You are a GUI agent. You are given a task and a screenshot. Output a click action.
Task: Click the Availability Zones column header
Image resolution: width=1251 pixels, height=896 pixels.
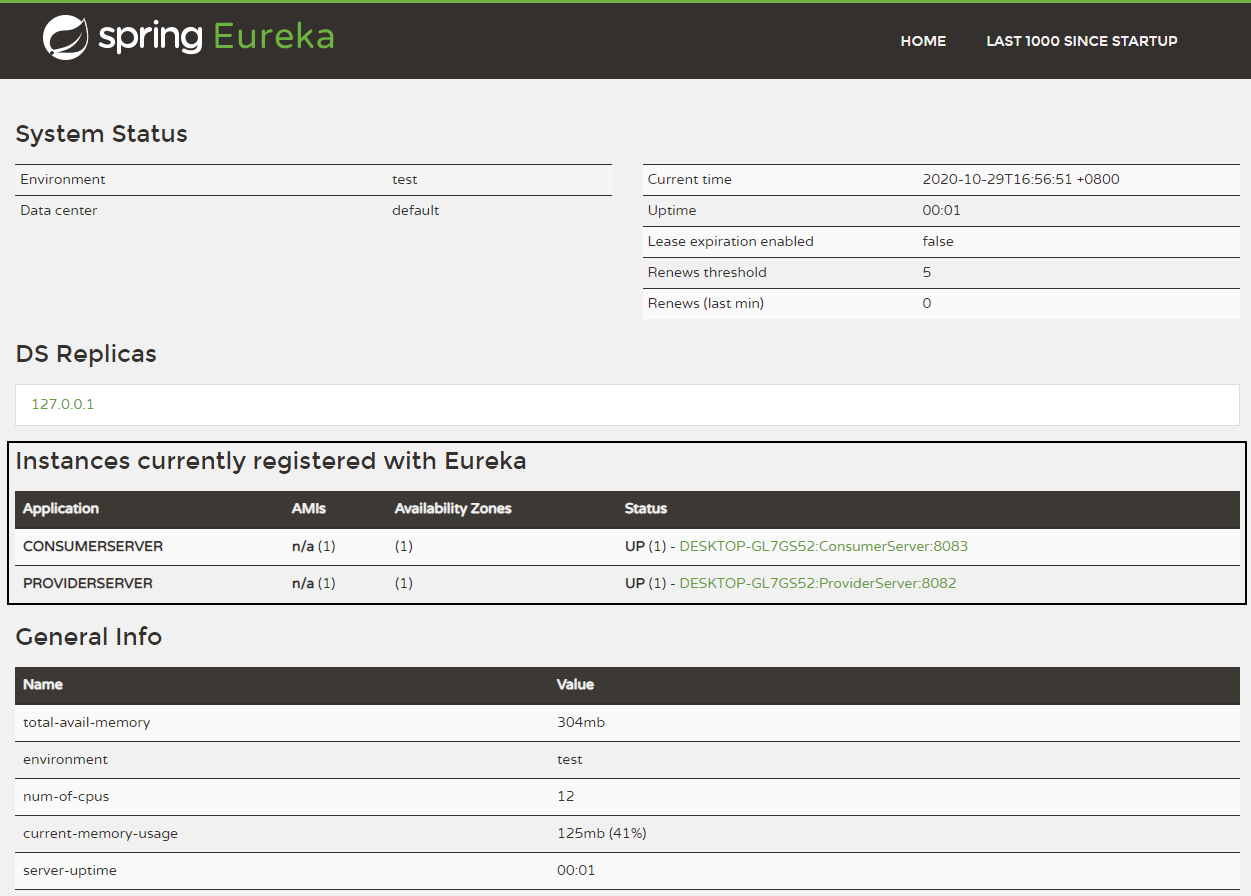point(452,509)
